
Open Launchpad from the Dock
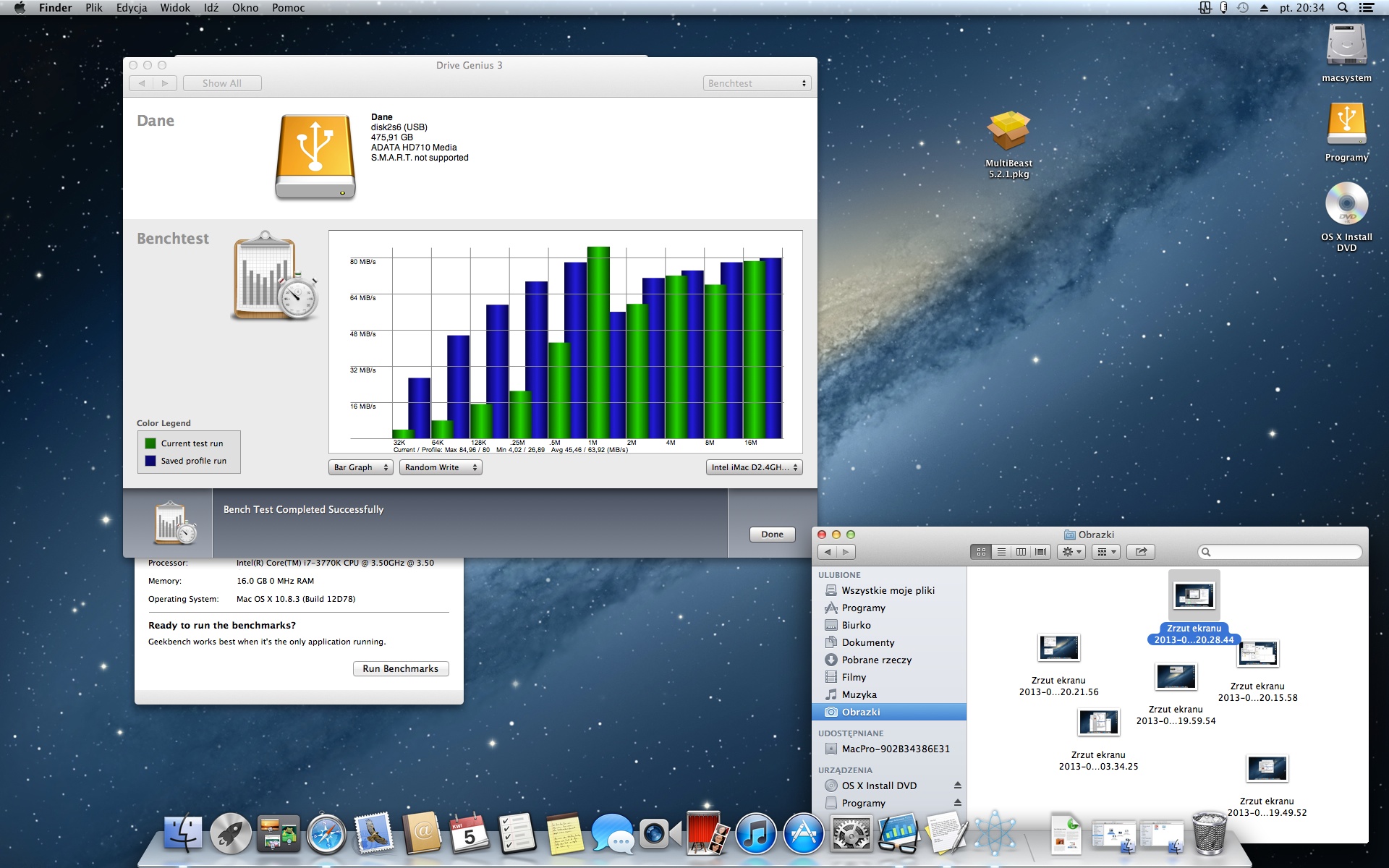click(x=231, y=833)
